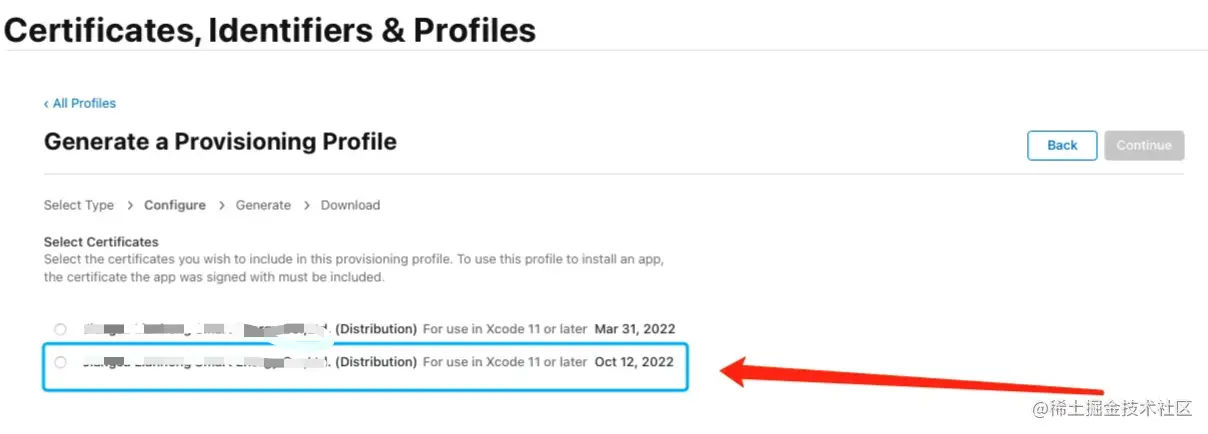Click the first row's Xcode 11 note
The image size is (1208, 434).
pyautogui.click(x=505, y=329)
